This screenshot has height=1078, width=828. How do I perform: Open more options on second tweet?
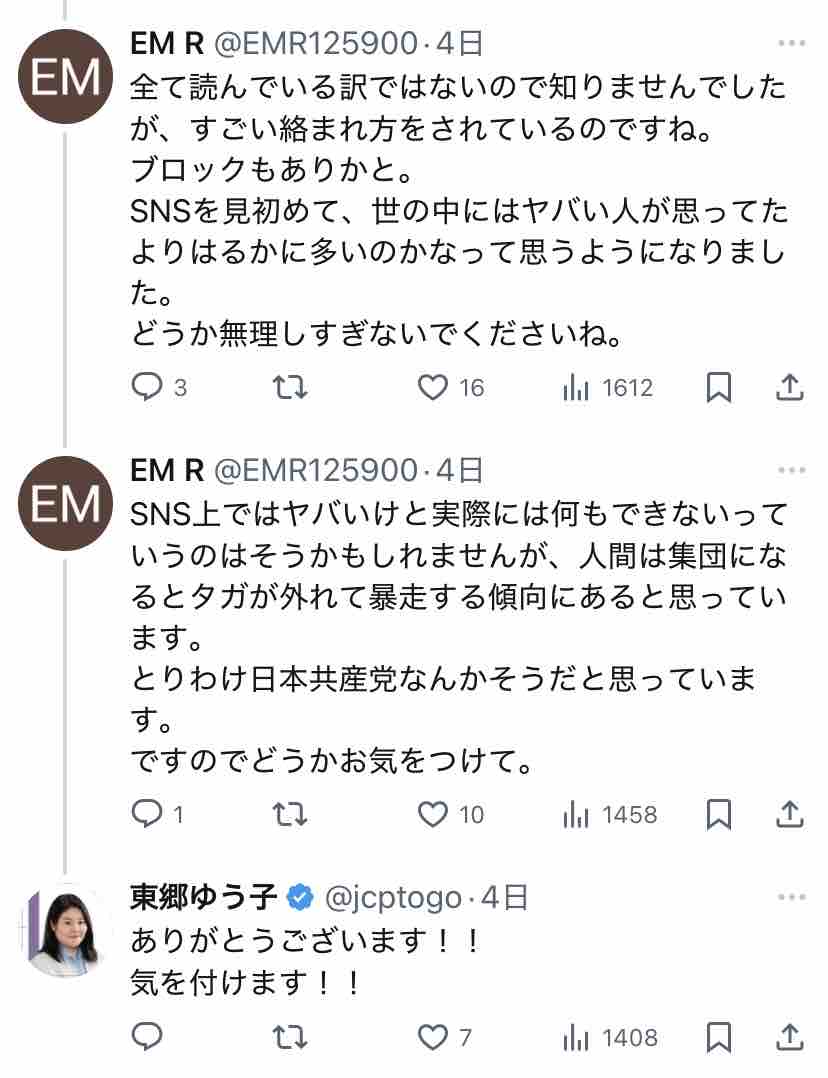tap(790, 469)
